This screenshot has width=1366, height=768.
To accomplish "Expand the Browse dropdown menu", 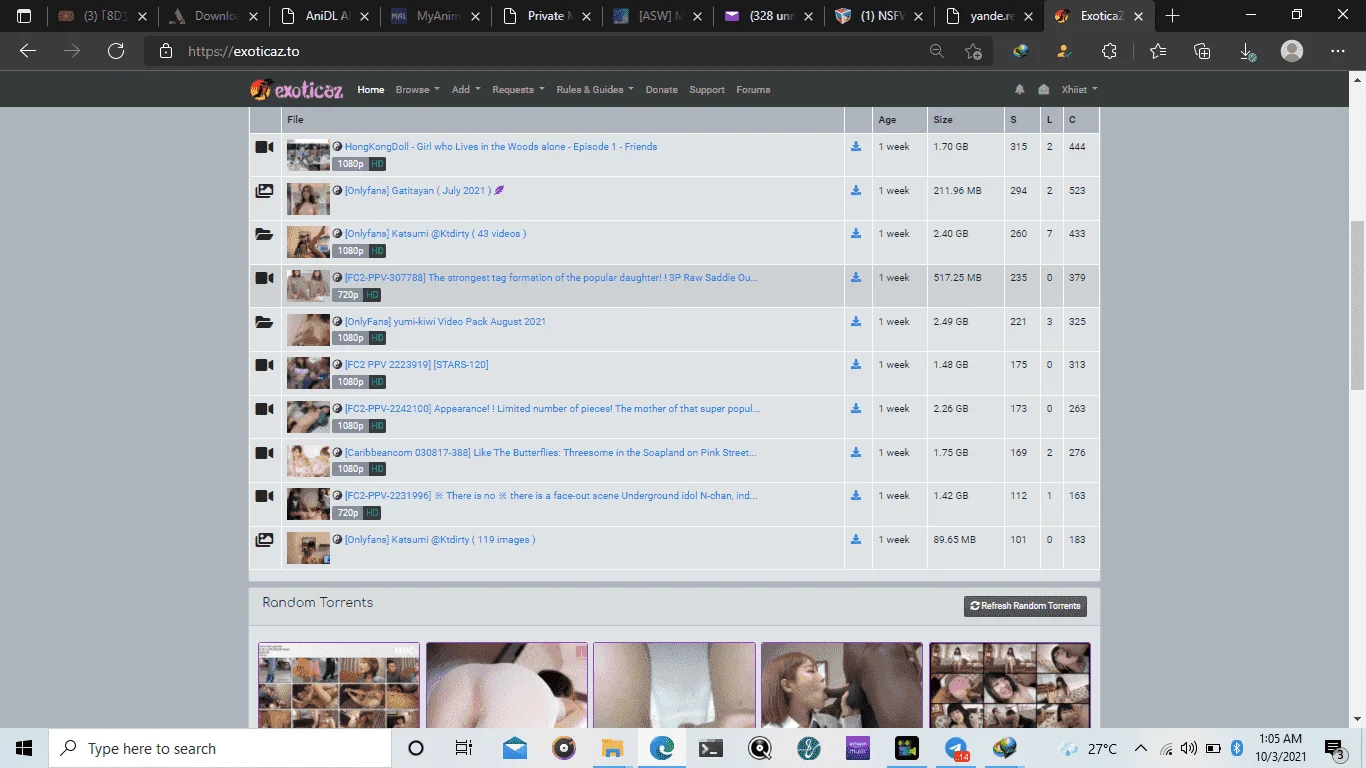I will (x=418, y=89).
